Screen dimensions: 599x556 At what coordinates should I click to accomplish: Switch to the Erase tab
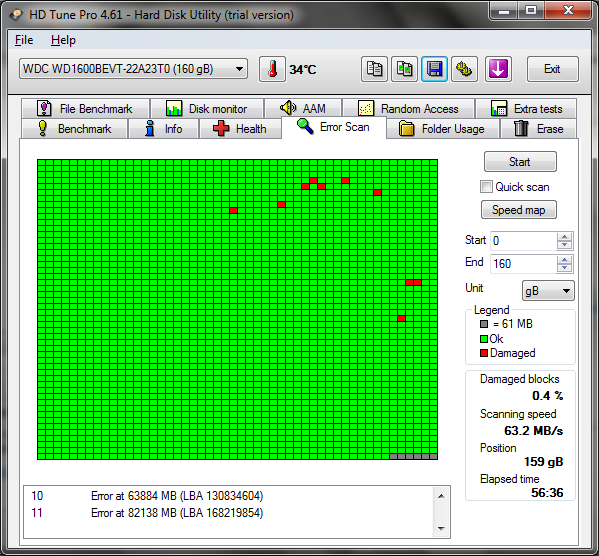(539, 128)
